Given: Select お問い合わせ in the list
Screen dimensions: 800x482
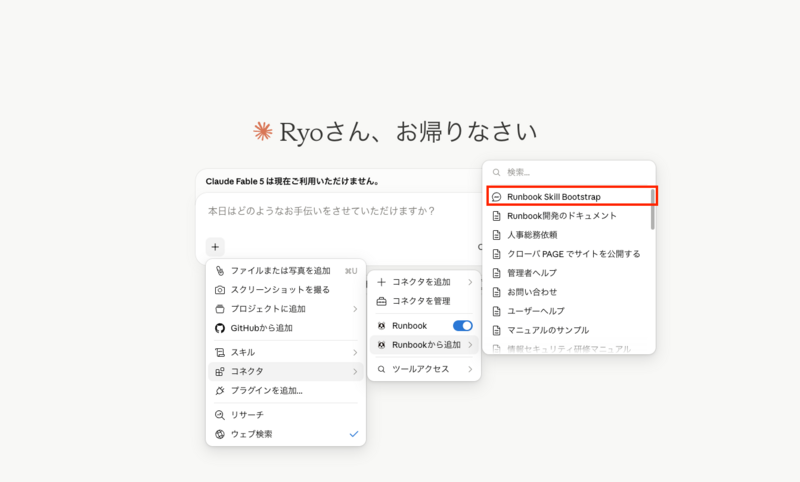Looking at the screenshot, I should [568, 292].
